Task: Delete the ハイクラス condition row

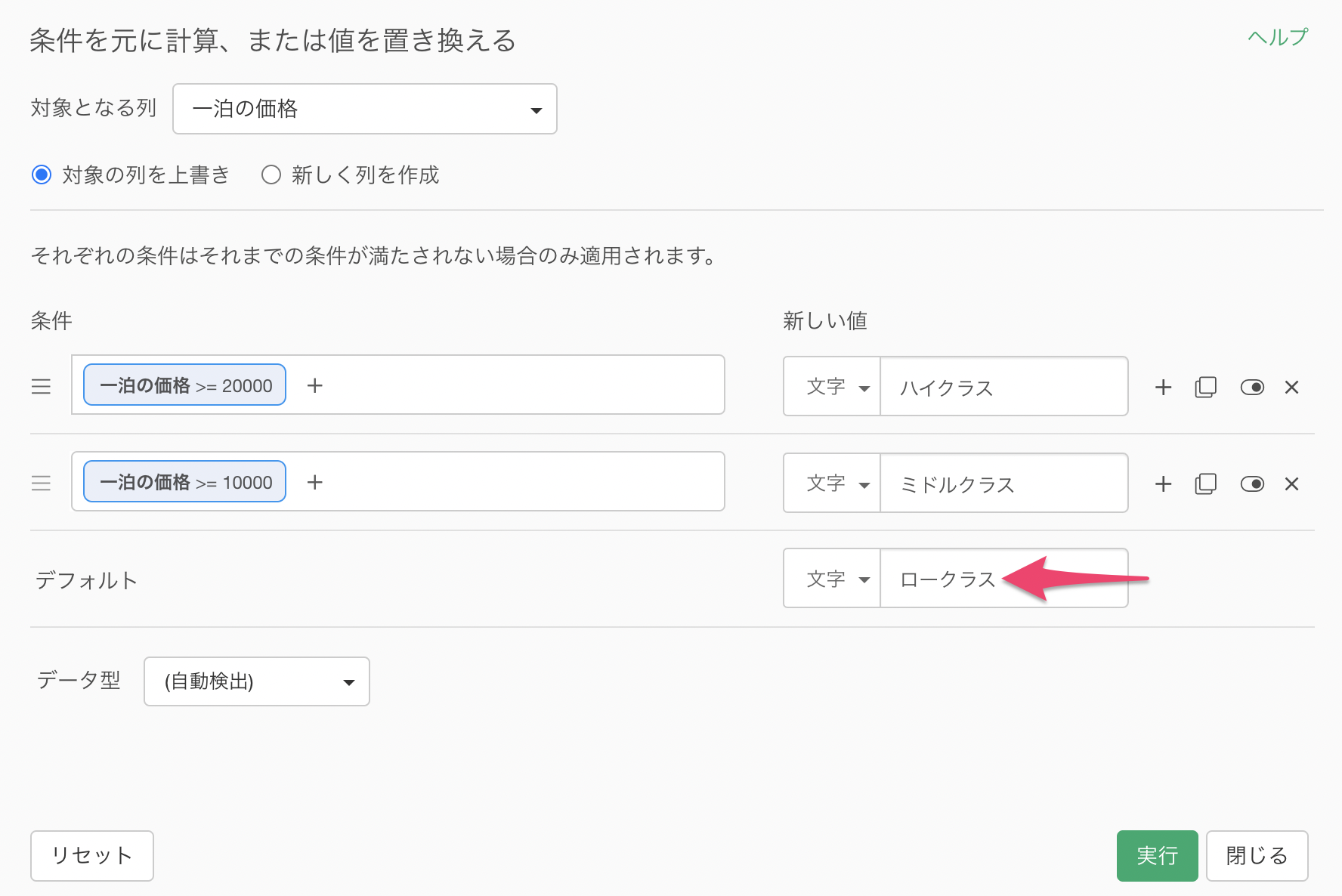Action: pyautogui.click(x=1291, y=388)
